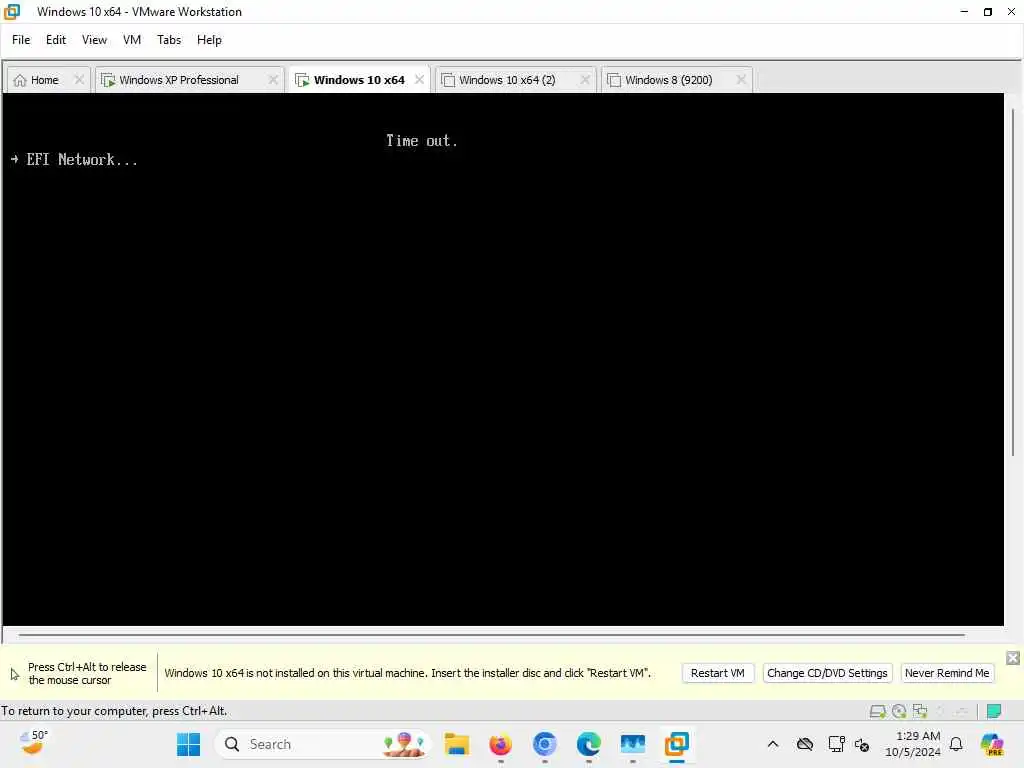Click the mouse cursor hint icon

pyautogui.click(x=14, y=674)
